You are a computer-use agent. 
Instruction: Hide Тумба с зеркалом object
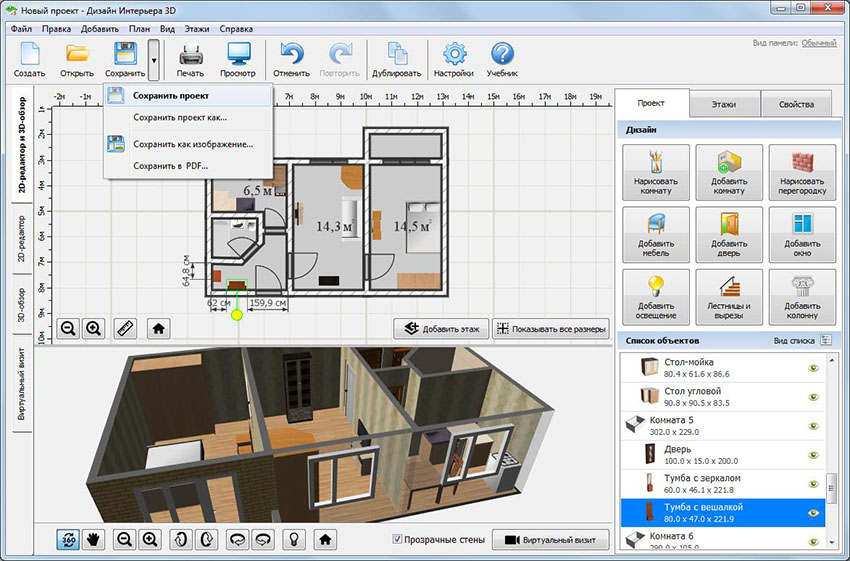pos(813,484)
